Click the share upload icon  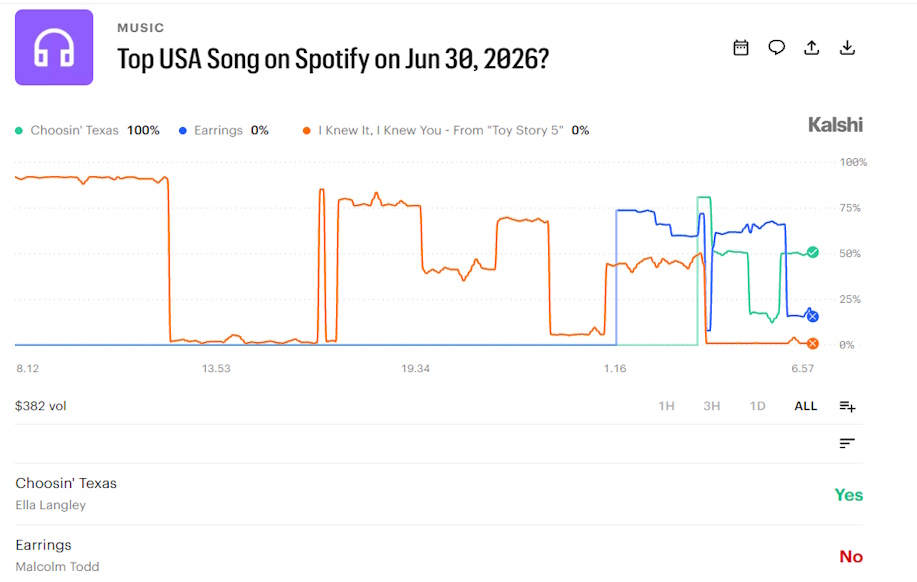click(812, 47)
